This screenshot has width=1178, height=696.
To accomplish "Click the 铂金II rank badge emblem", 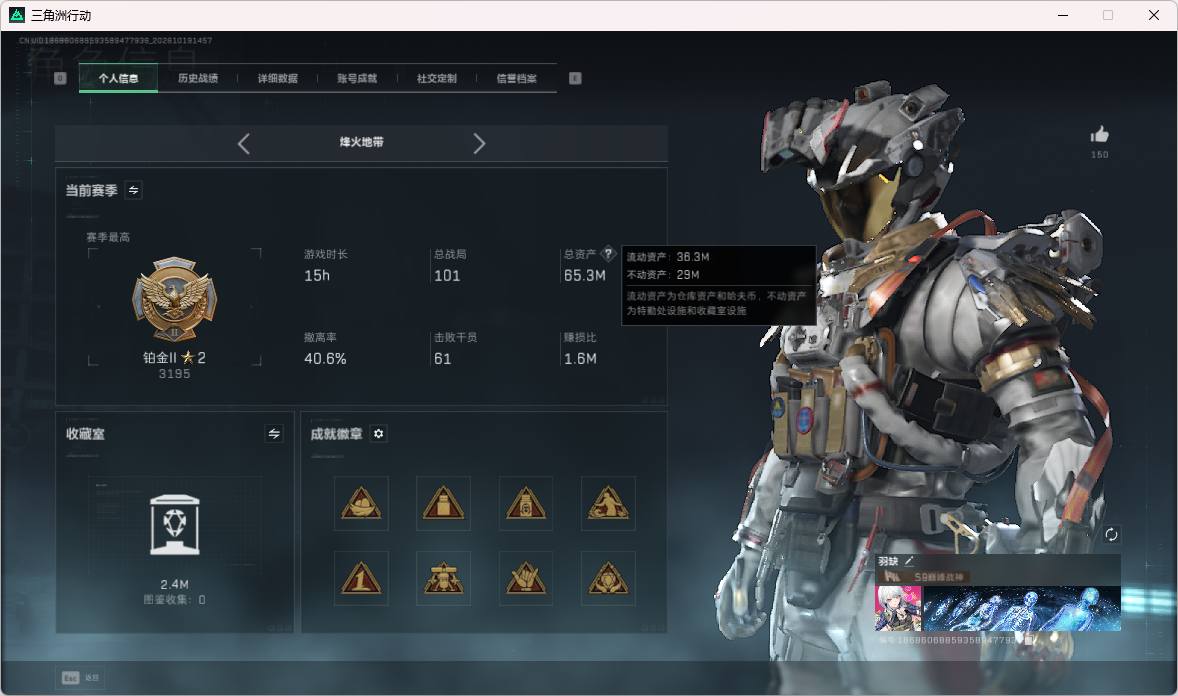I will point(174,300).
